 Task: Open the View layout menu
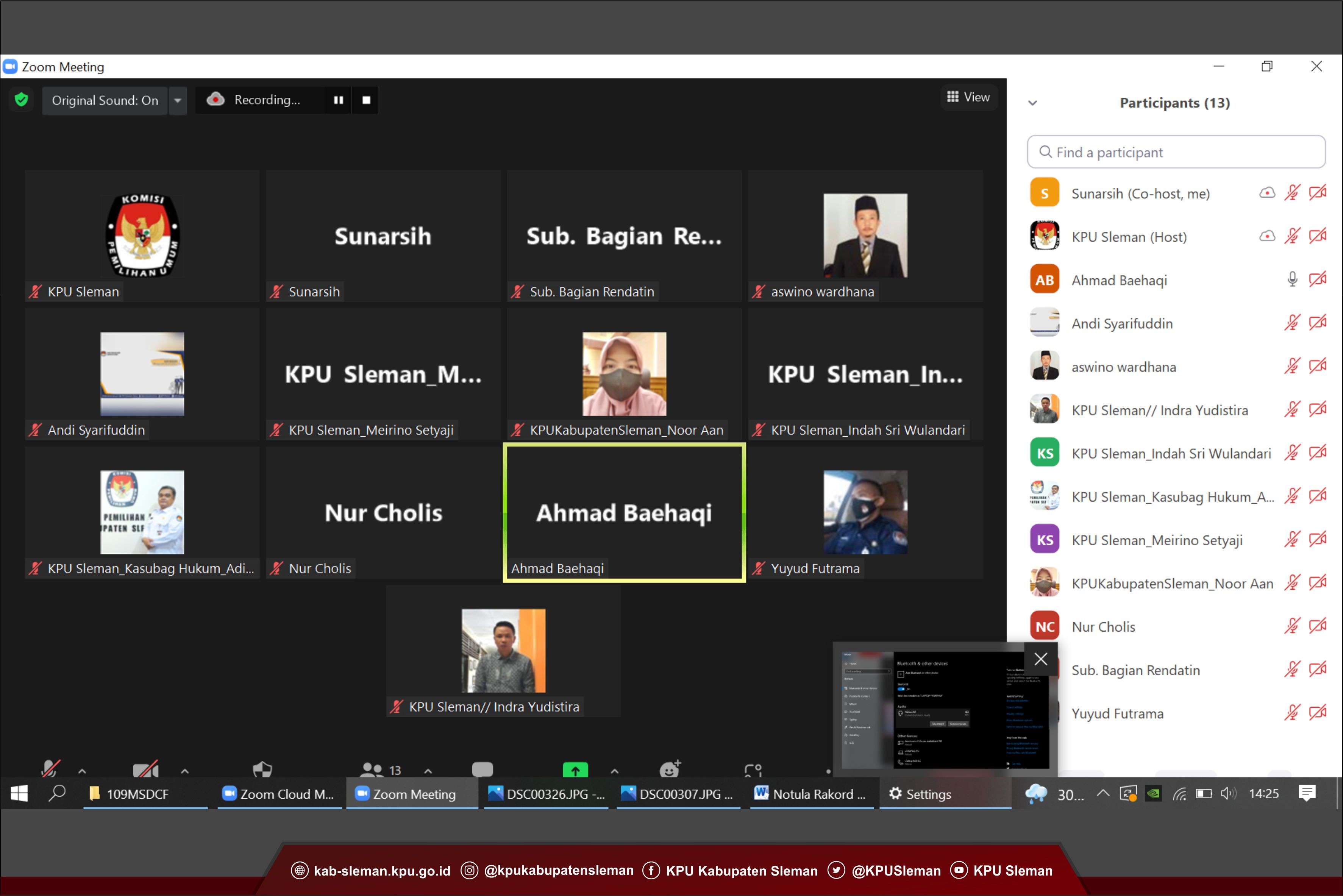(968, 97)
